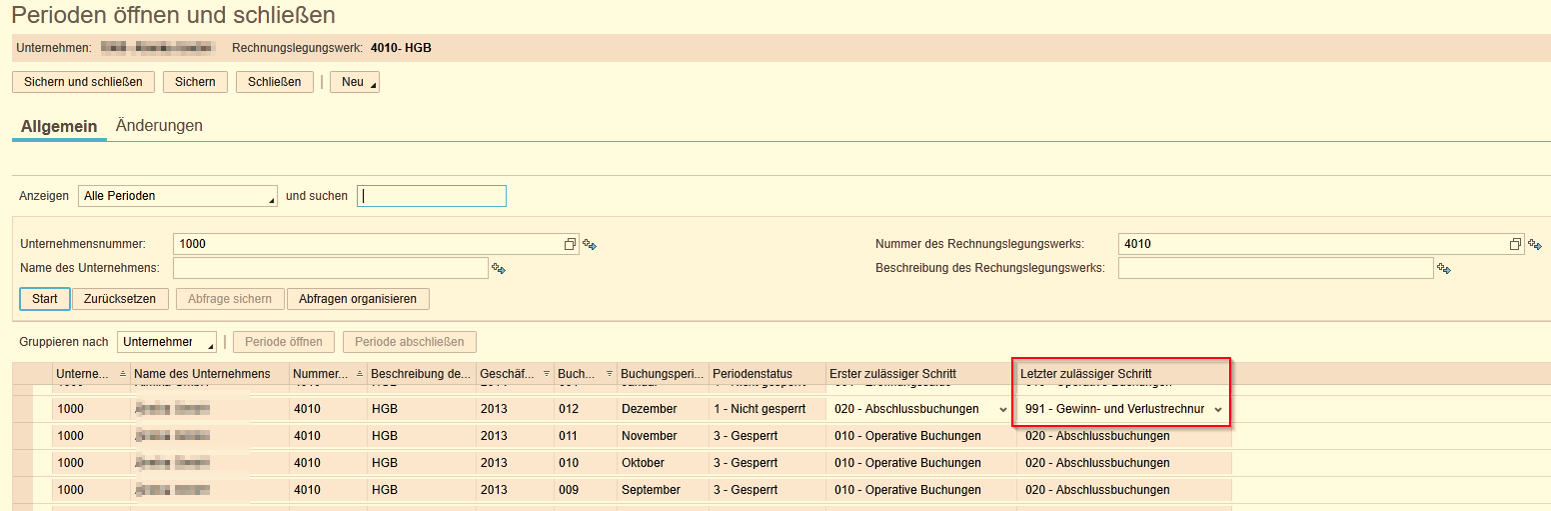
Task: Switch to the Änderungen tab
Action: click(x=159, y=126)
